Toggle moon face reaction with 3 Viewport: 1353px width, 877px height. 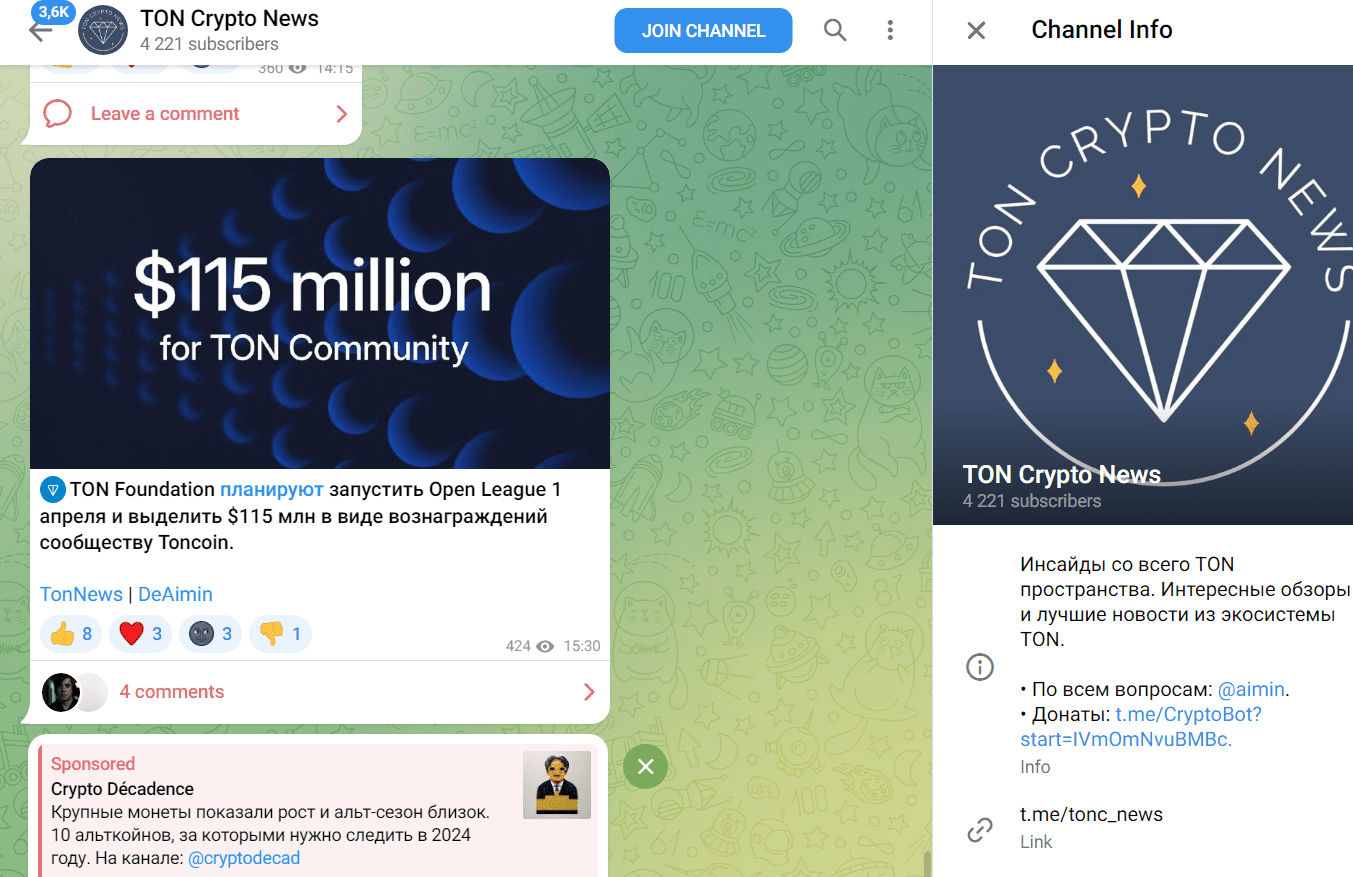coord(210,634)
